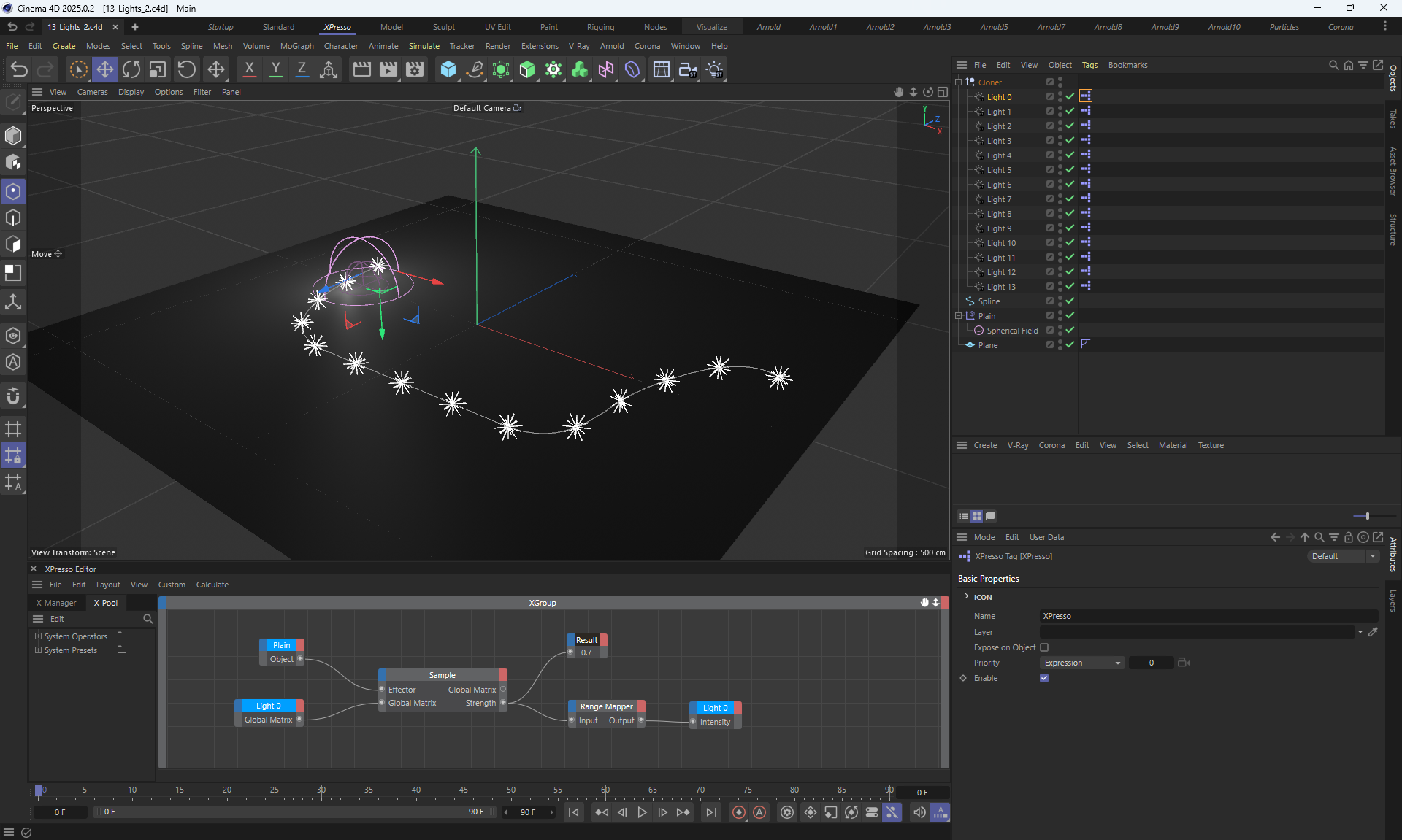Click the Render to Picture Viewer icon
This screenshot has width=1402, height=840.
click(388, 69)
